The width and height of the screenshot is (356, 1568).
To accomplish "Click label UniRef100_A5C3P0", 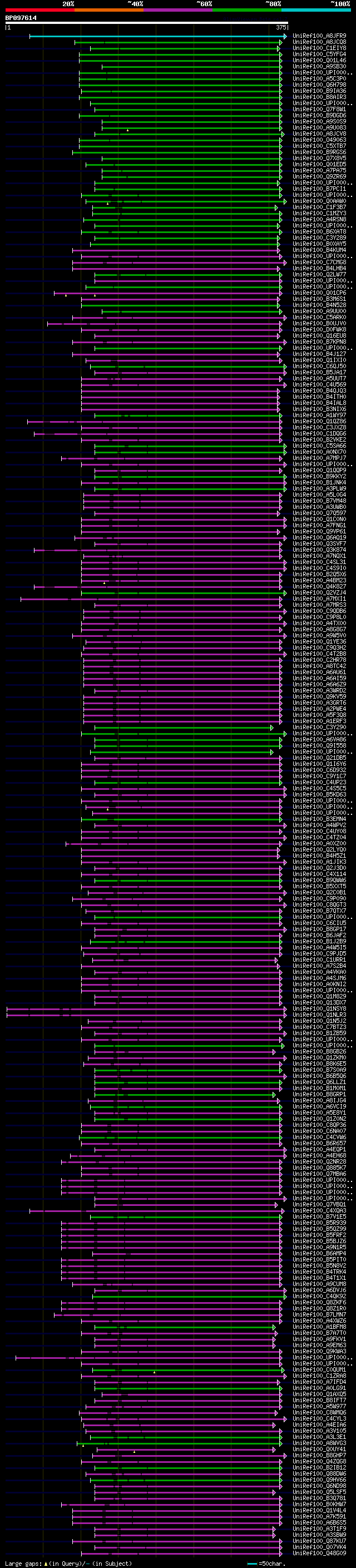I will (319, 78).
